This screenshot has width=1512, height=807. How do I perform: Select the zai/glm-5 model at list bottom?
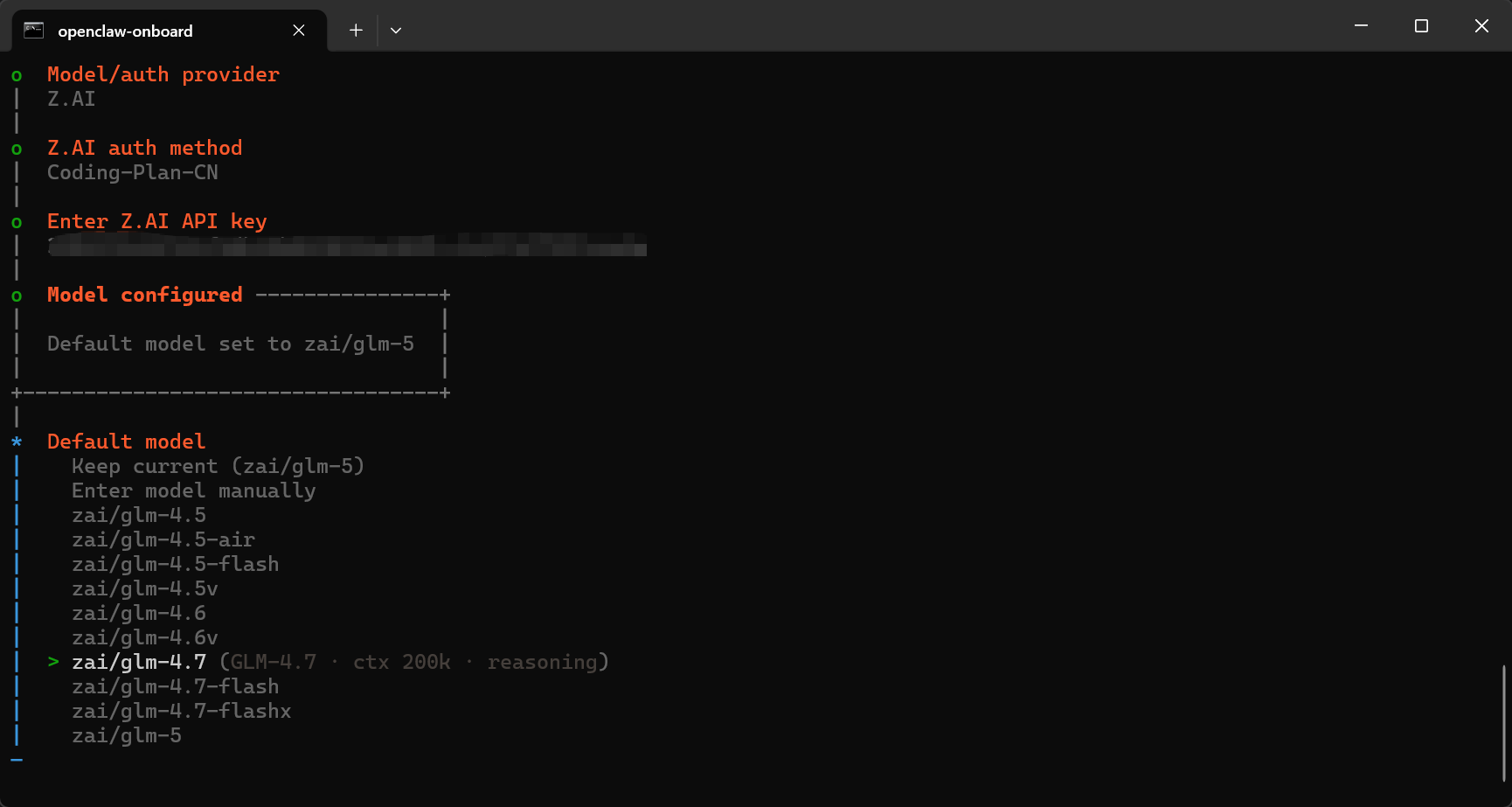tap(127, 735)
